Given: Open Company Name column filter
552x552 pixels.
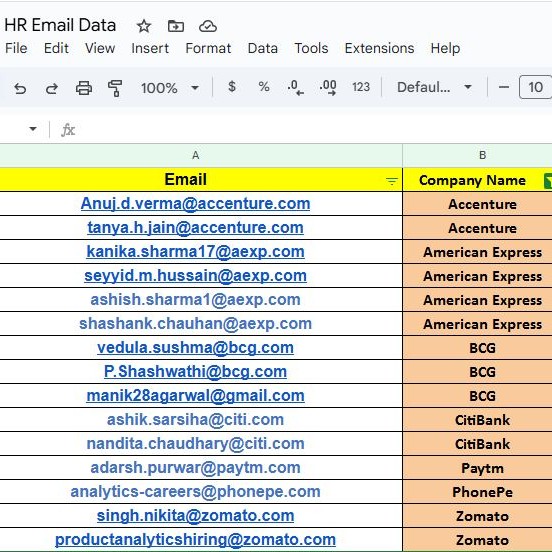Looking at the screenshot, I should point(548,181).
